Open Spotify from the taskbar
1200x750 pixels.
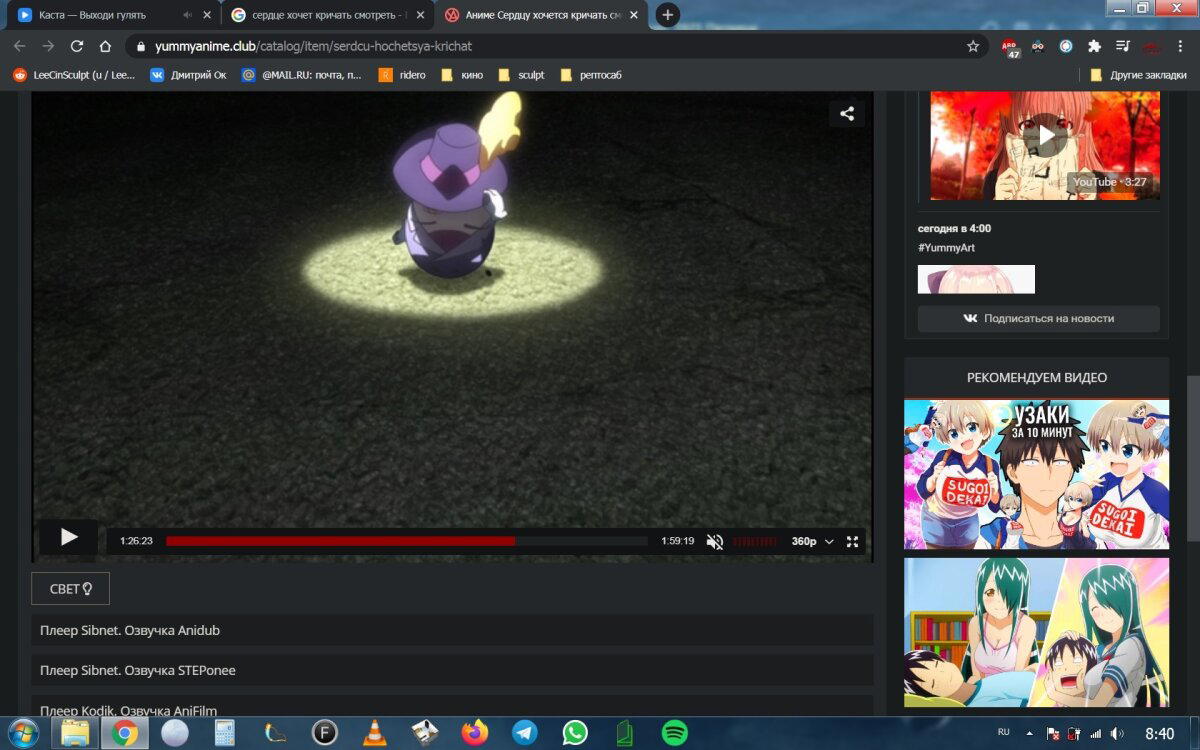coord(675,733)
